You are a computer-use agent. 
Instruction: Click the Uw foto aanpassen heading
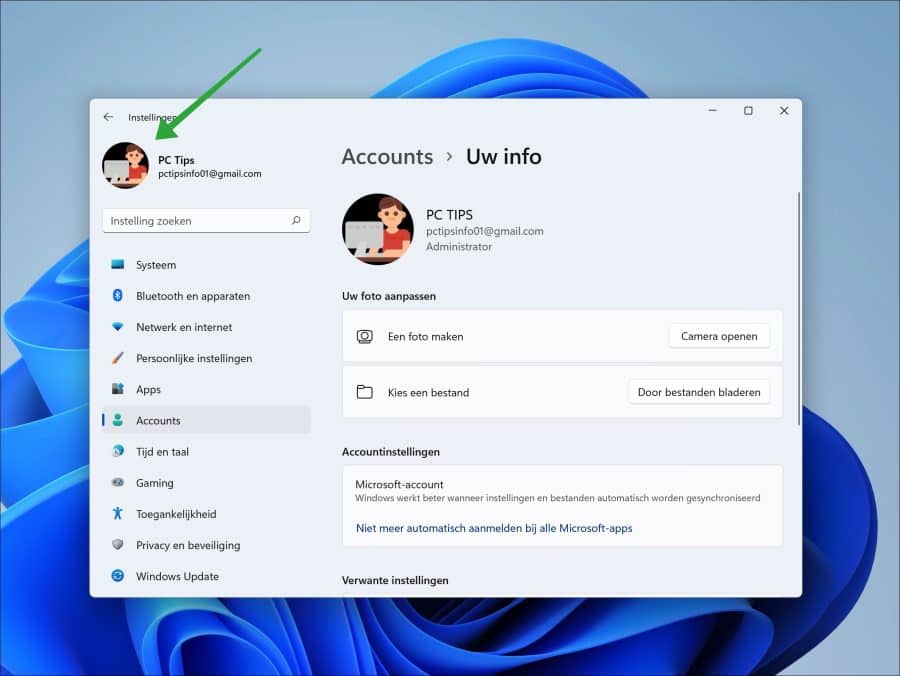coord(389,296)
